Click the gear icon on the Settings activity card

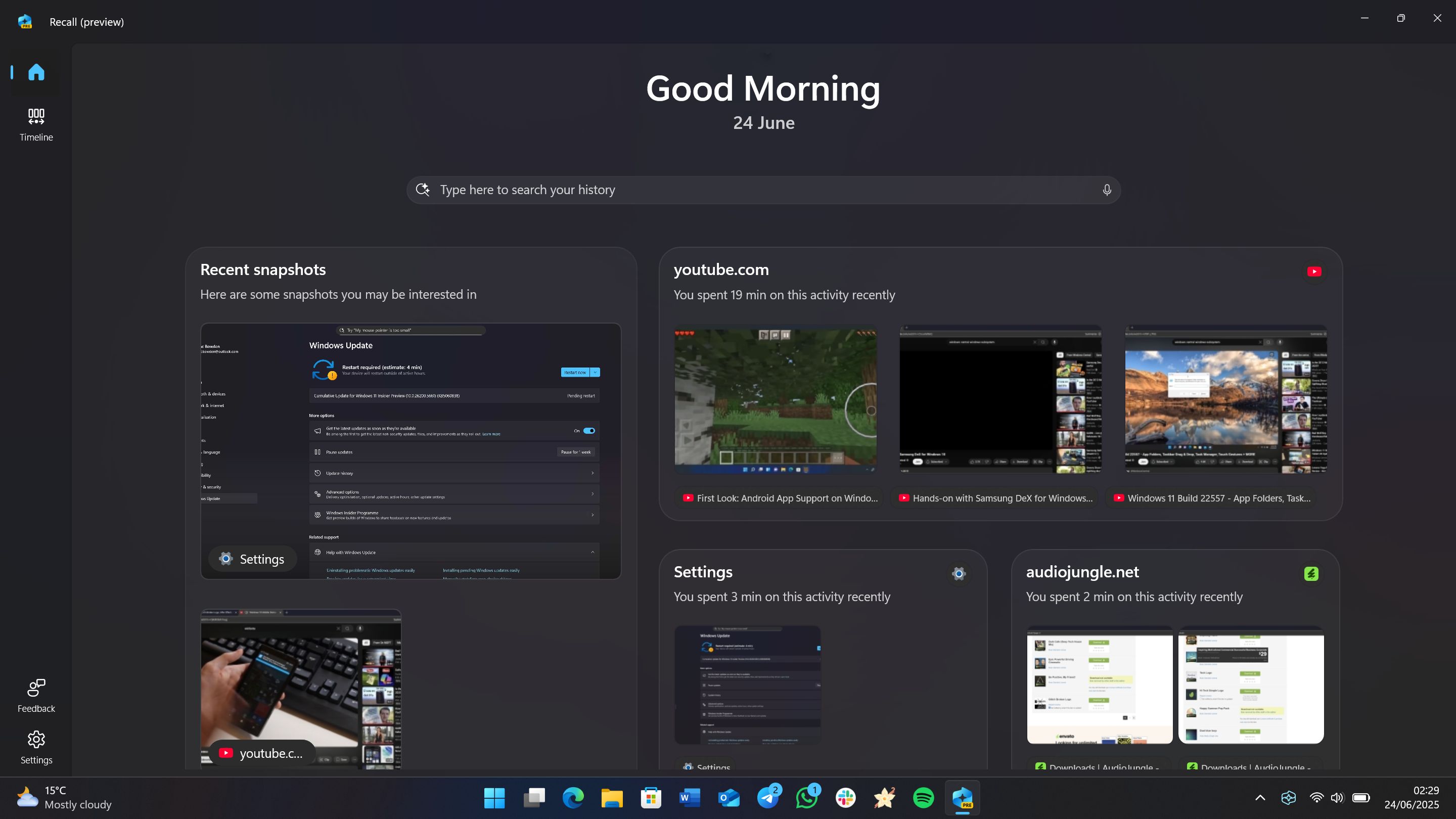coord(959,573)
